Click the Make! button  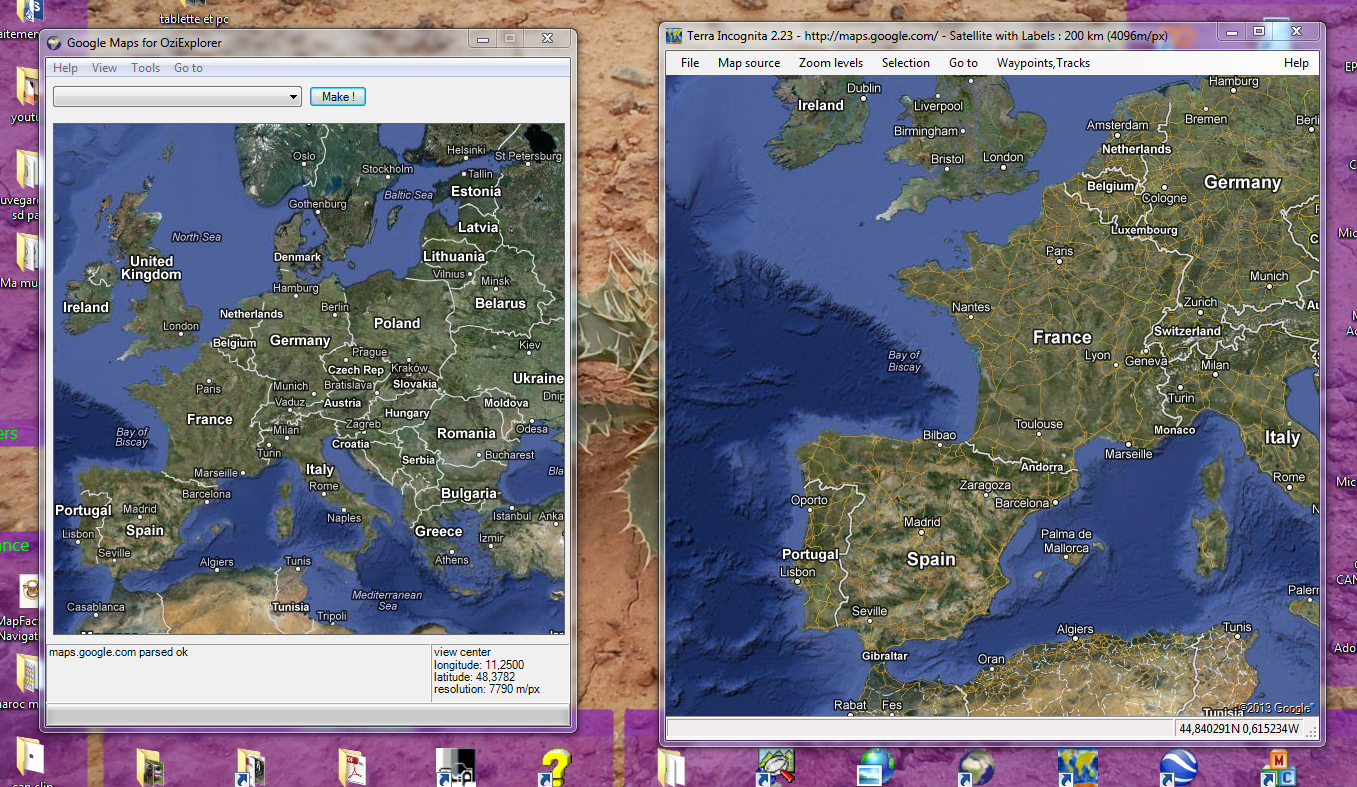click(338, 97)
